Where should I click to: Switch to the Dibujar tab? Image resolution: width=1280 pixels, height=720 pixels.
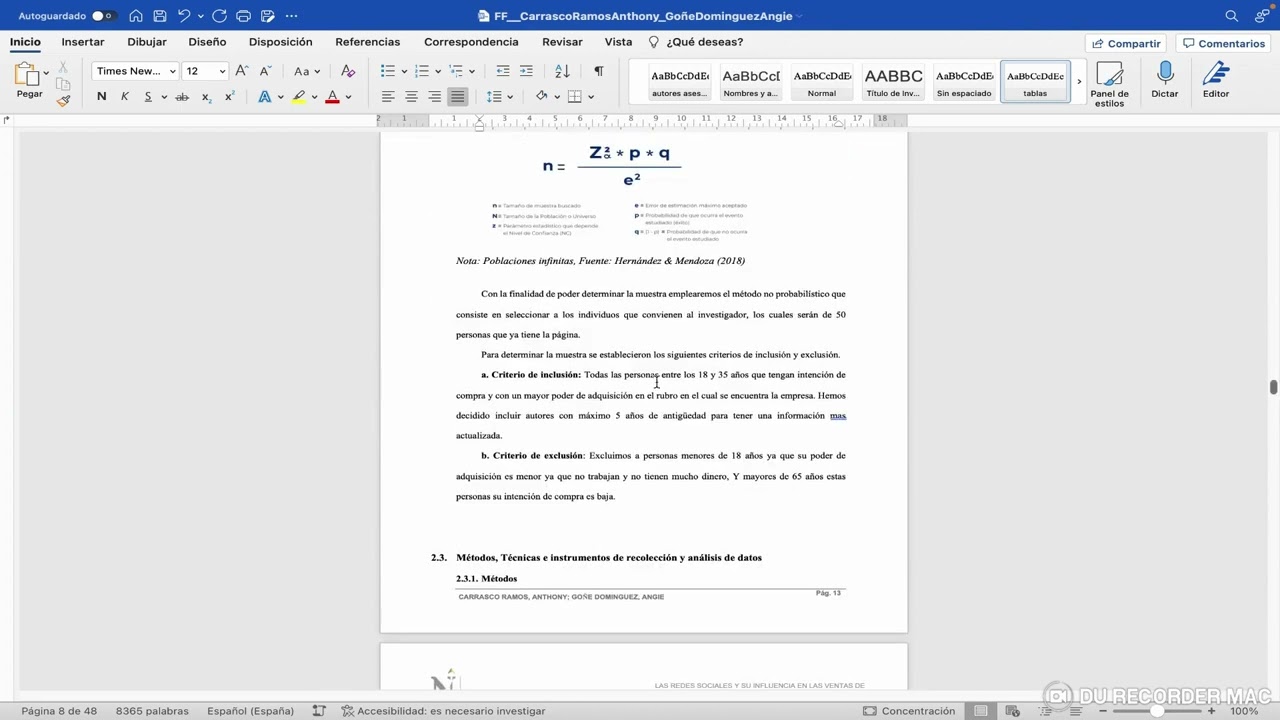[x=147, y=42]
